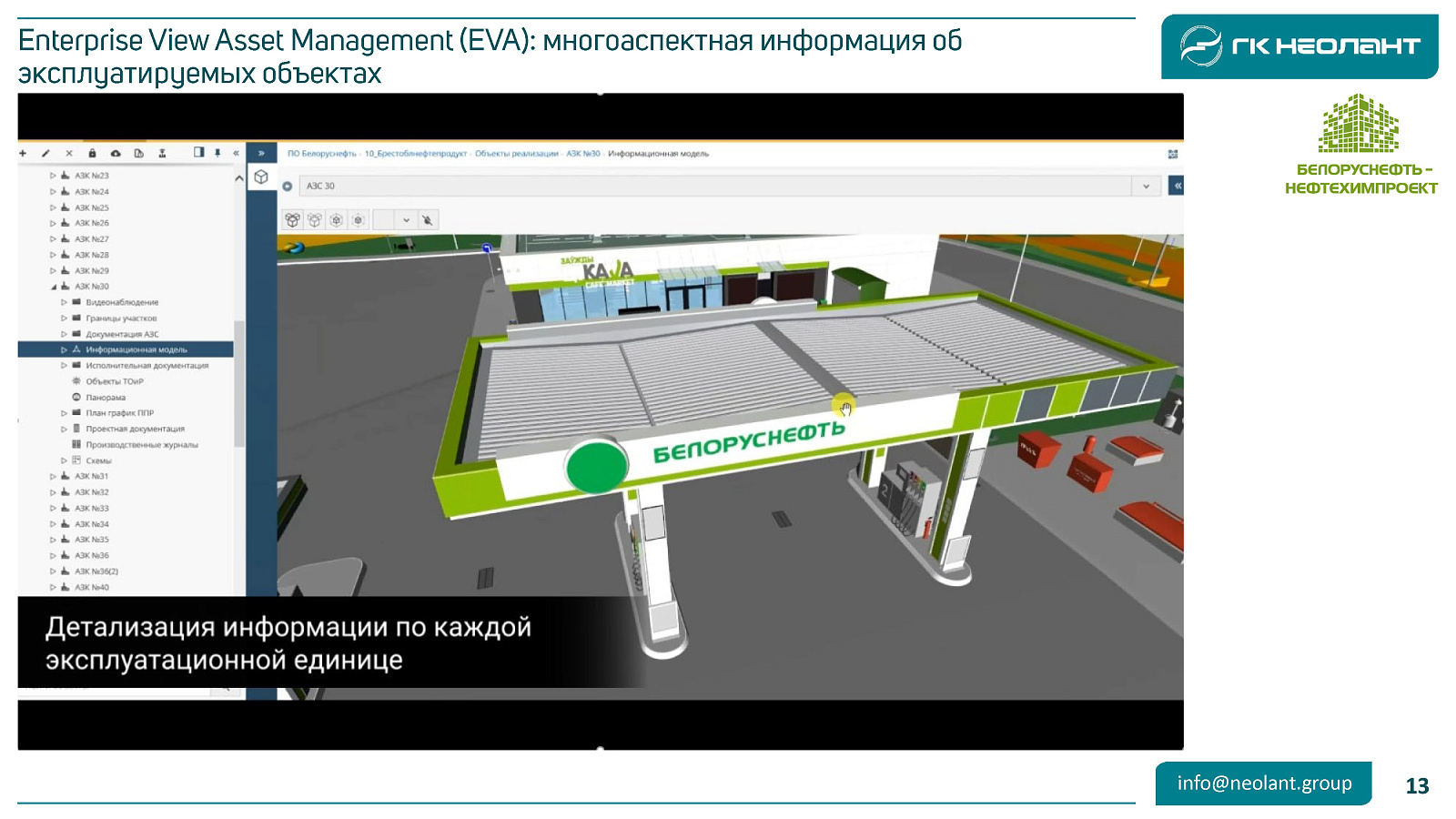Open the 3D cube view icon in blue sidebar
This screenshot has height=819, width=1456.
coord(261,177)
